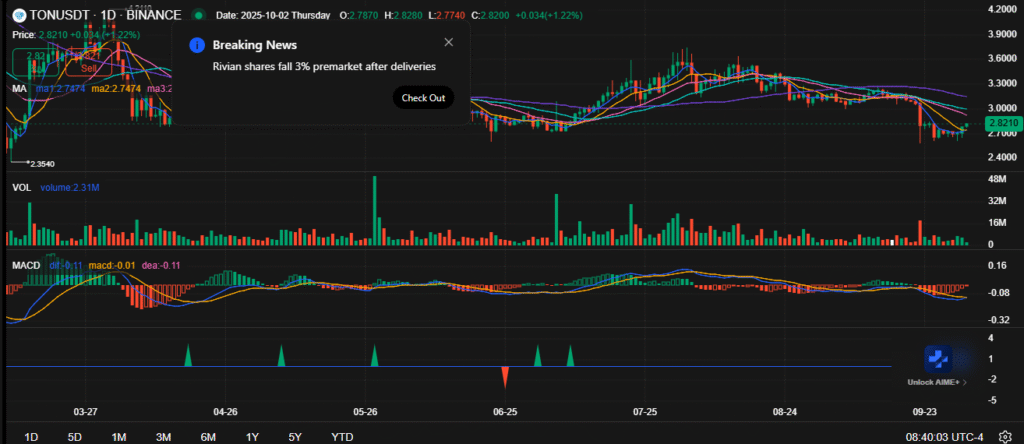Click the 09-23 date axis label
The width and height of the screenshot is (1024, 444).
click(x=925, y=412)
